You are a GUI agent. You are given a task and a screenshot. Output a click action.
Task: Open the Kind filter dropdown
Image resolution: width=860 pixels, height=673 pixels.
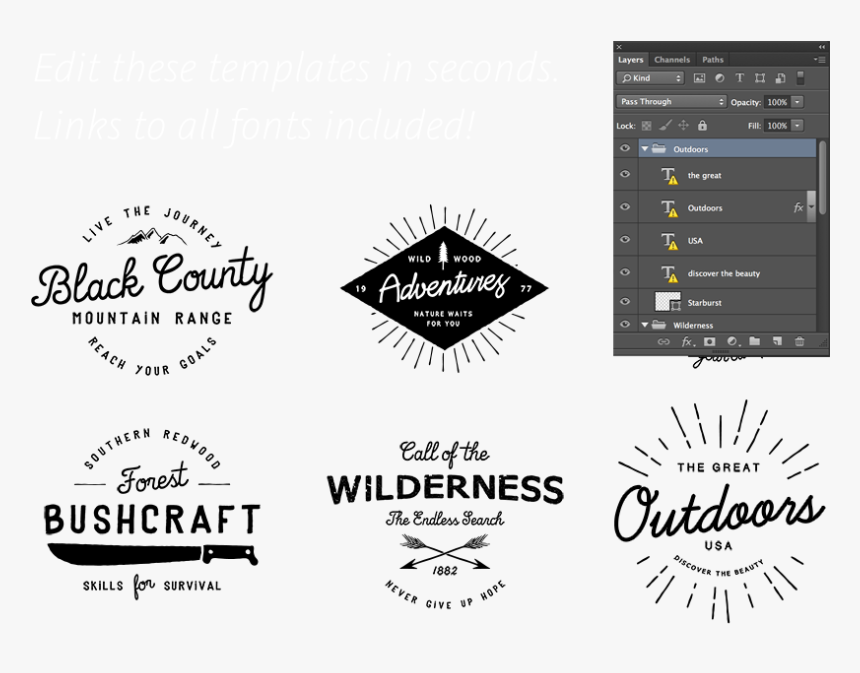click(x=650, y=77)
